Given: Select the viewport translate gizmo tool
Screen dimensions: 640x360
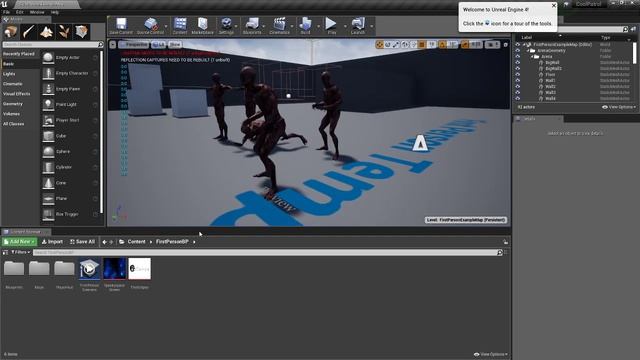Looking at the screenshot, I should point(379,44).
